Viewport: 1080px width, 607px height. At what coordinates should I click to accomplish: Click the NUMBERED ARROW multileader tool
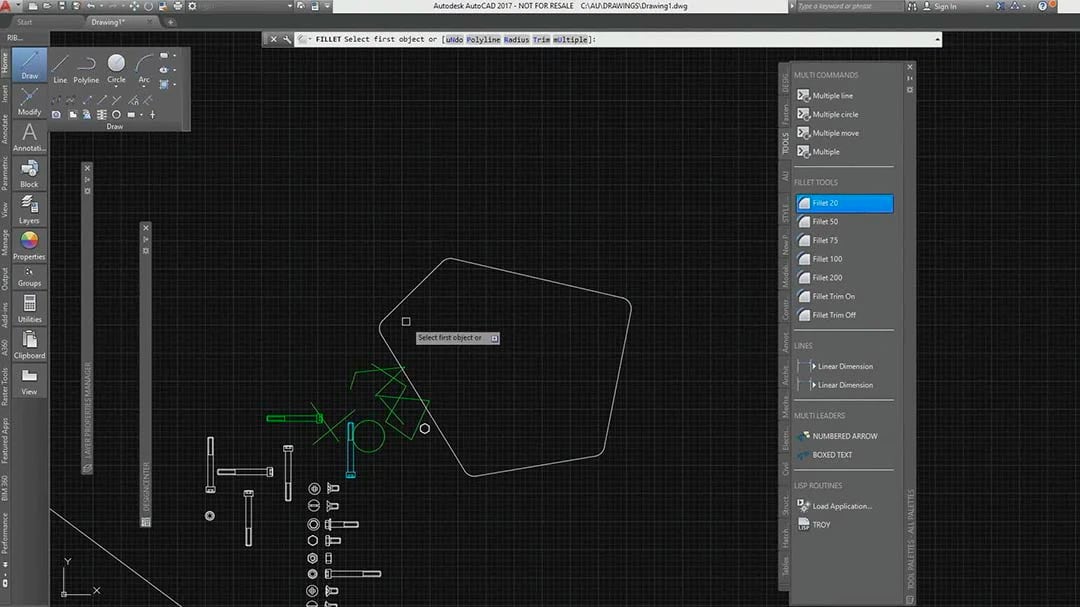click(845, 436)
